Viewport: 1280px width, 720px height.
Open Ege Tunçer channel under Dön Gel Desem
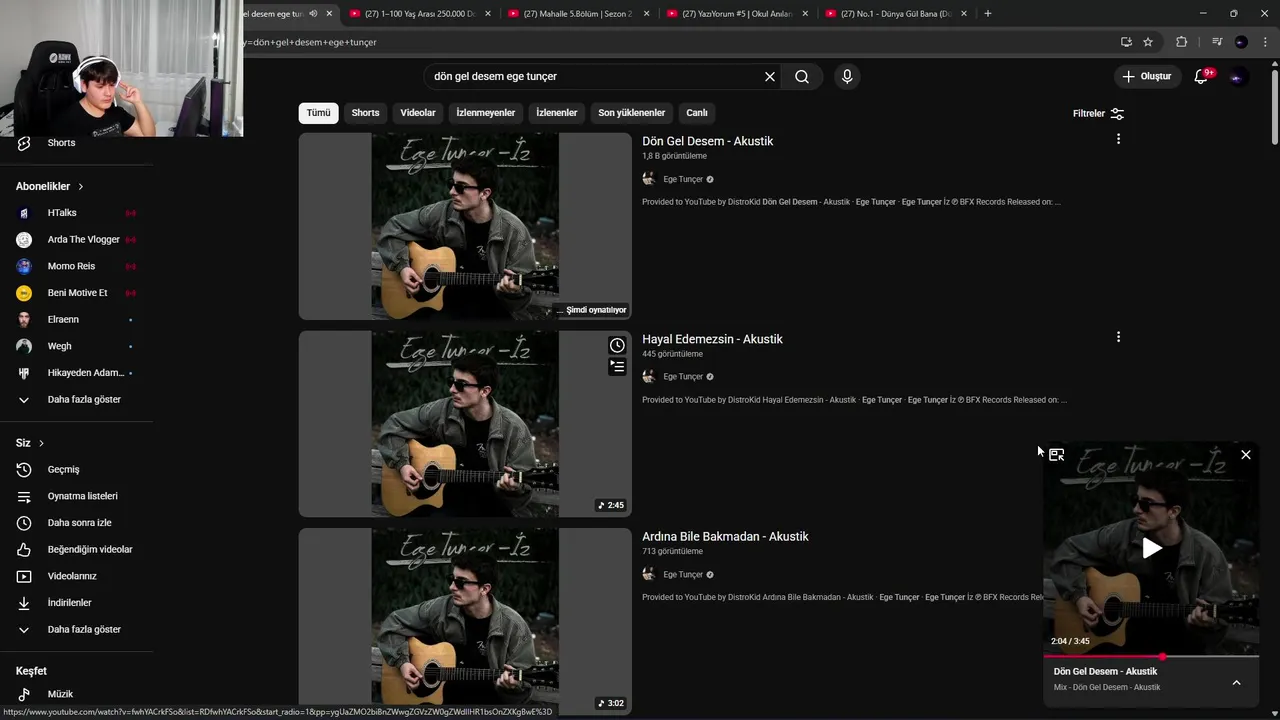click(x=683, y=179)
